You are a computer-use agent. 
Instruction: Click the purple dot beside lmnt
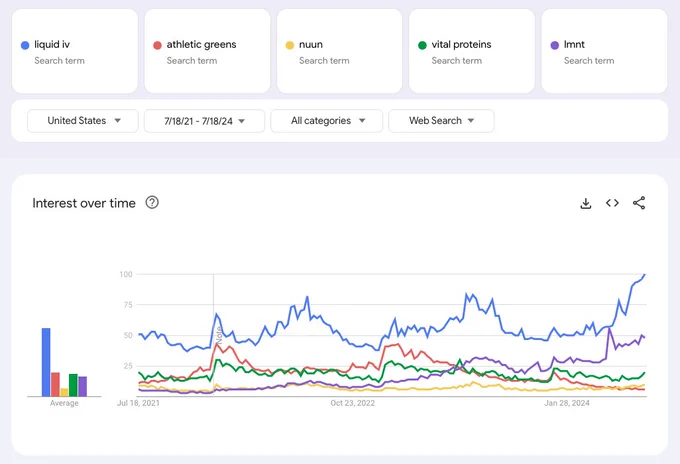555,45
